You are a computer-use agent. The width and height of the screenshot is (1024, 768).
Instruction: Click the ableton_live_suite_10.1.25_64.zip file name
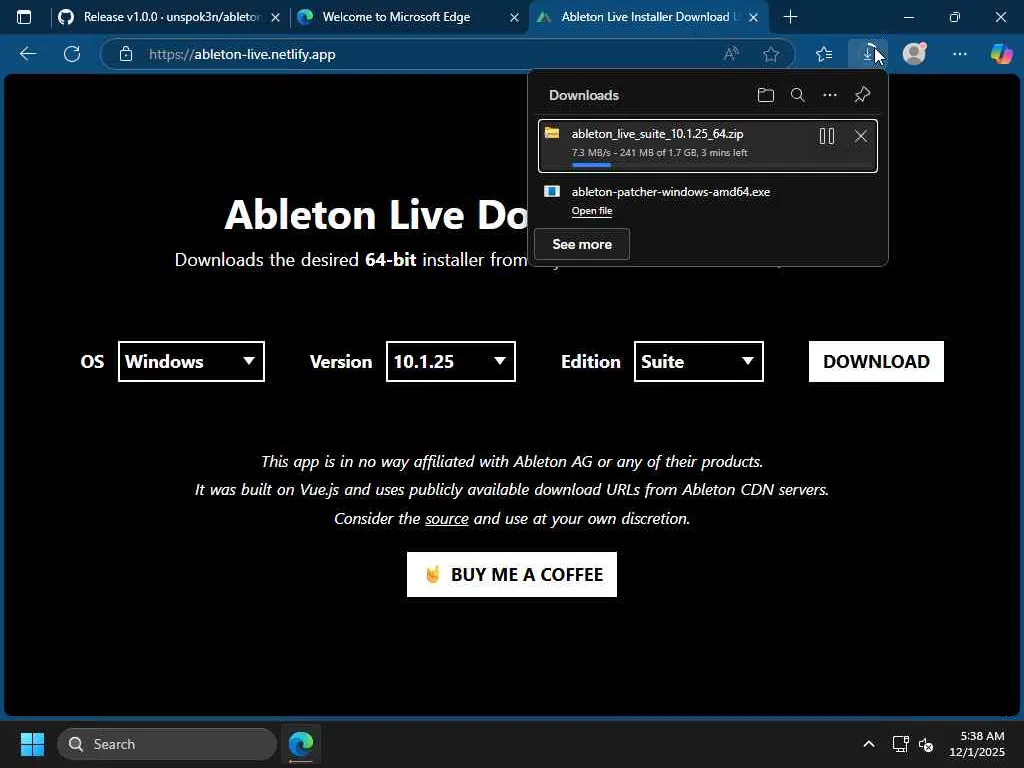(657, 134)
